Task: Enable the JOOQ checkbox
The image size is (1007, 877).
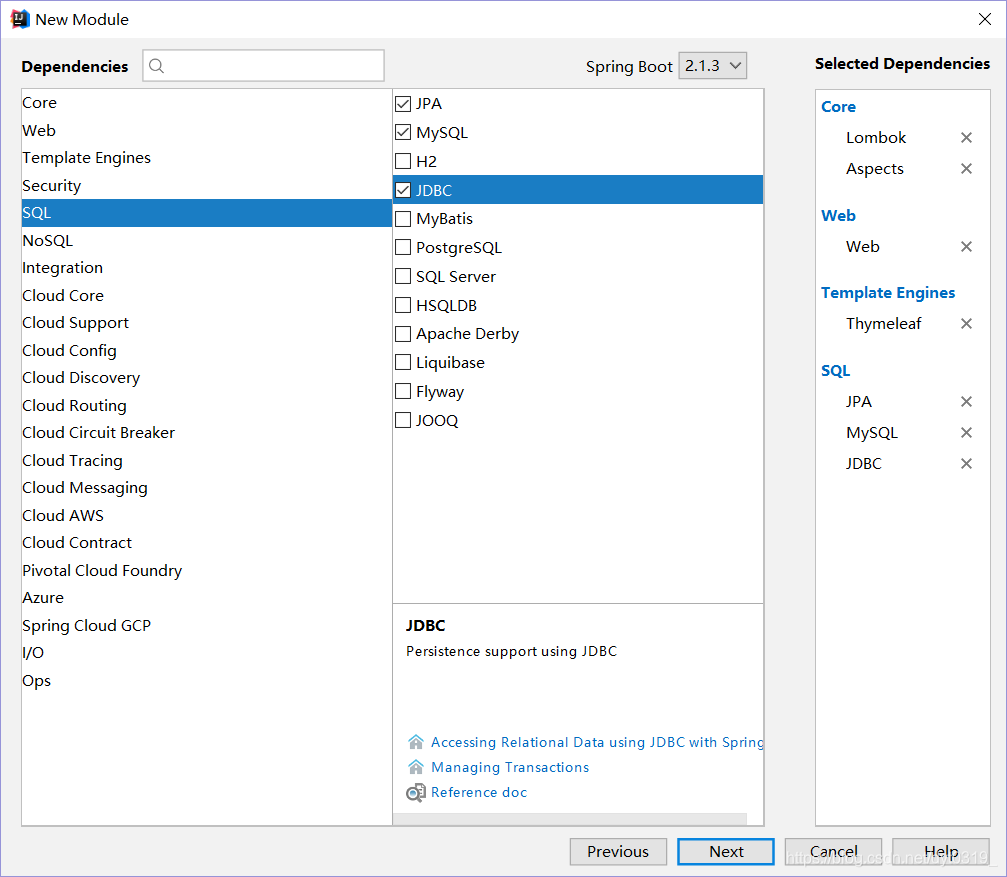Action: 403,420
